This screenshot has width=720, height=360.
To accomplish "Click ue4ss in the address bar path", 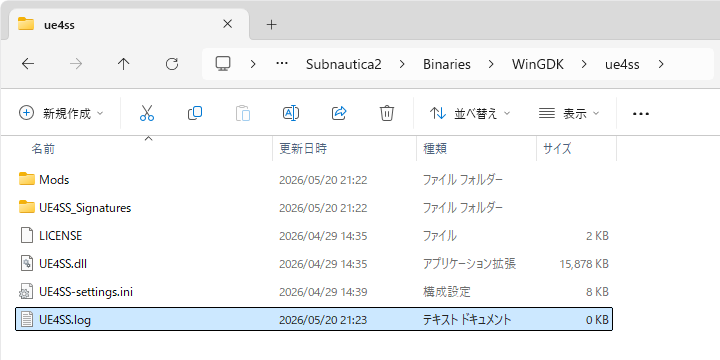I will [x=622, y=64].
